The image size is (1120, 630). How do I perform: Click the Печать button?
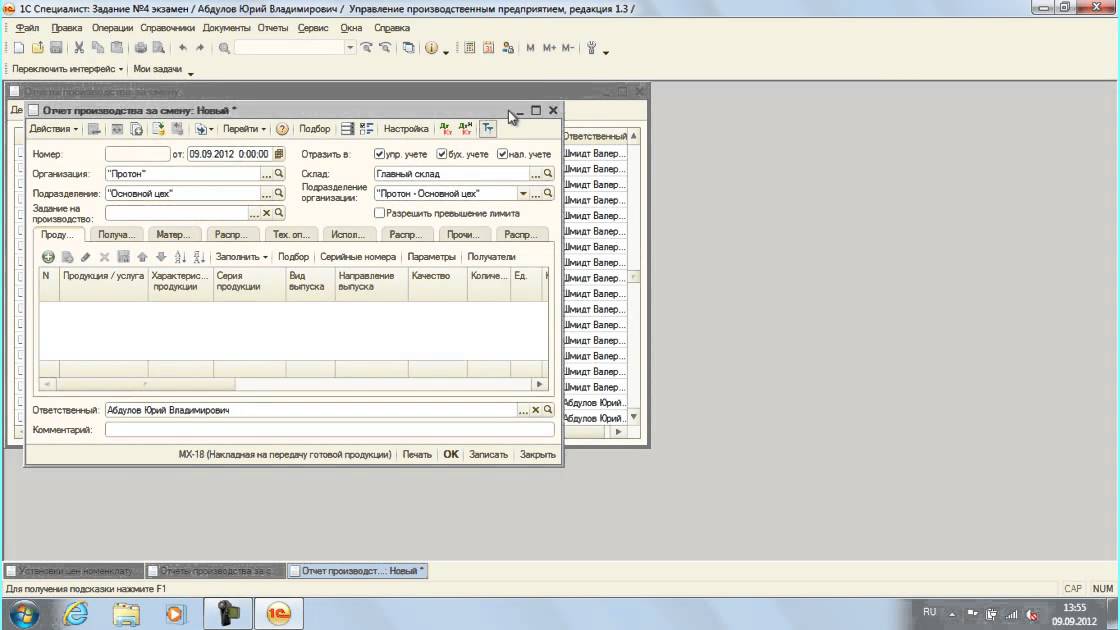(x=416, y=454)
